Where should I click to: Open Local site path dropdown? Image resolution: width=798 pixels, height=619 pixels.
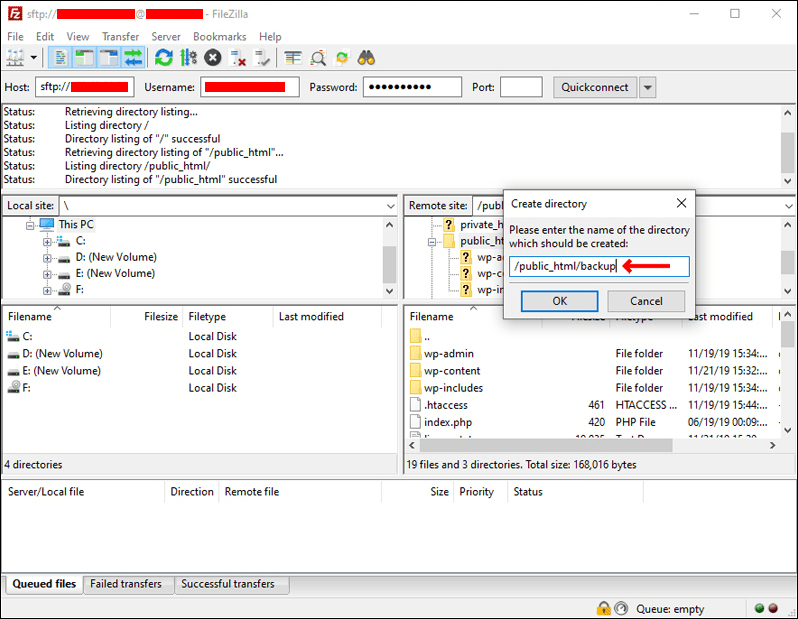point(390,206)
